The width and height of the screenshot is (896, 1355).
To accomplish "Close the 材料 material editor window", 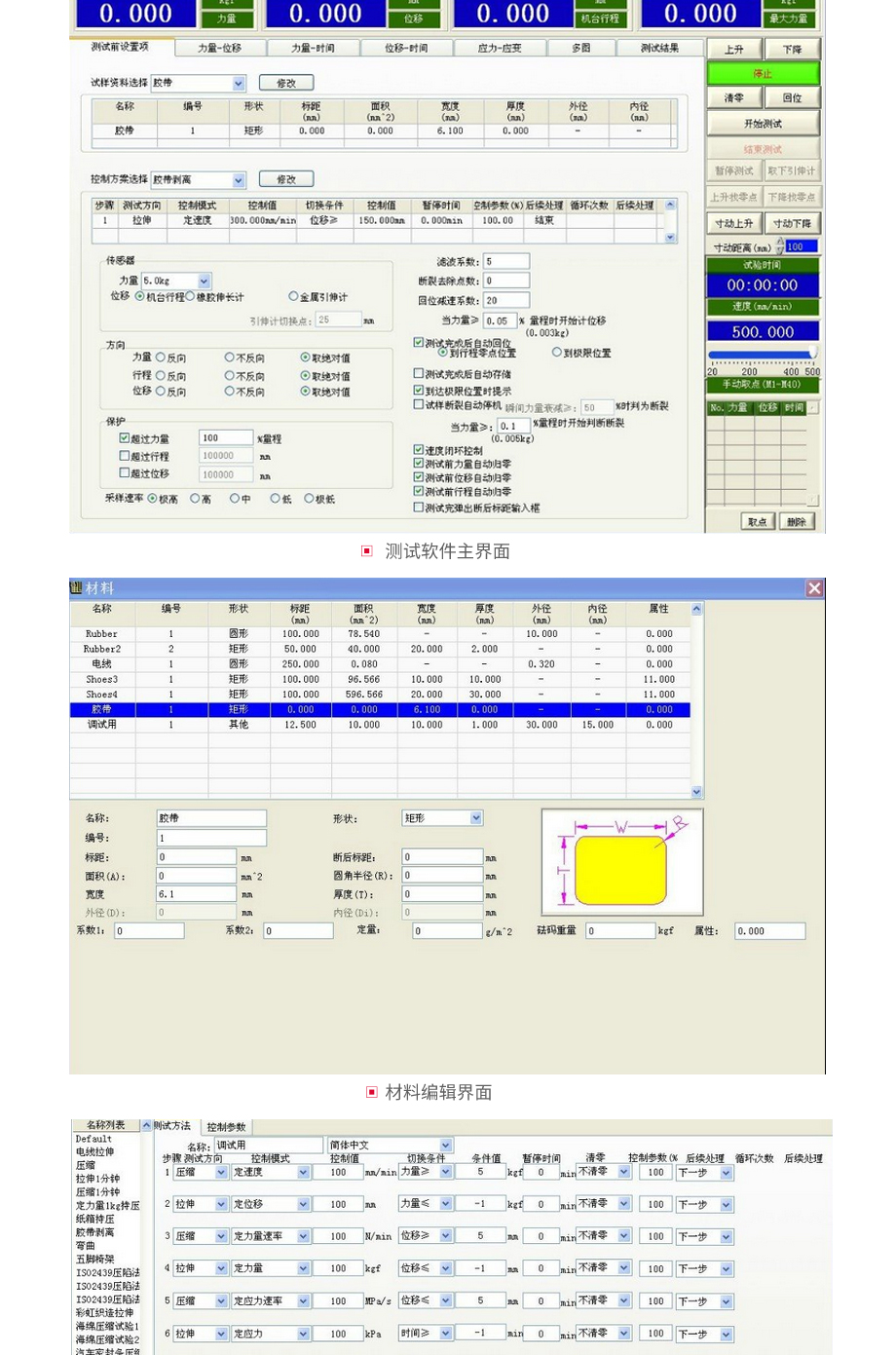I will [x=814, y=588].
